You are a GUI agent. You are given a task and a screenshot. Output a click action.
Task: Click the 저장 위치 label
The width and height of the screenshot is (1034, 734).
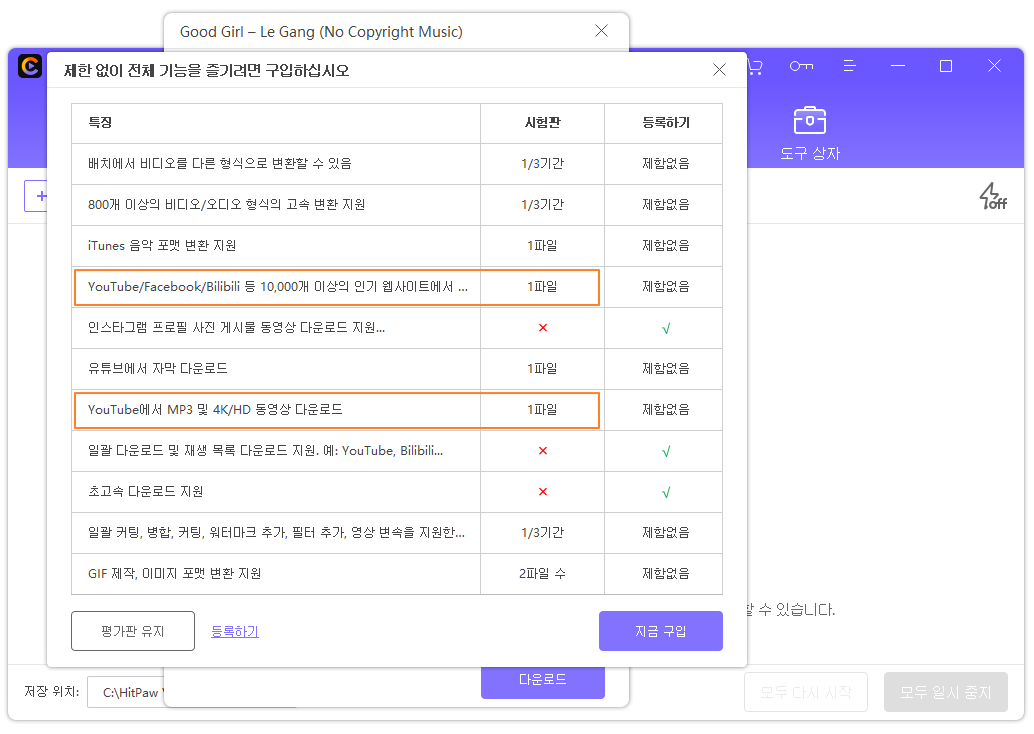[x=51, y=691]
